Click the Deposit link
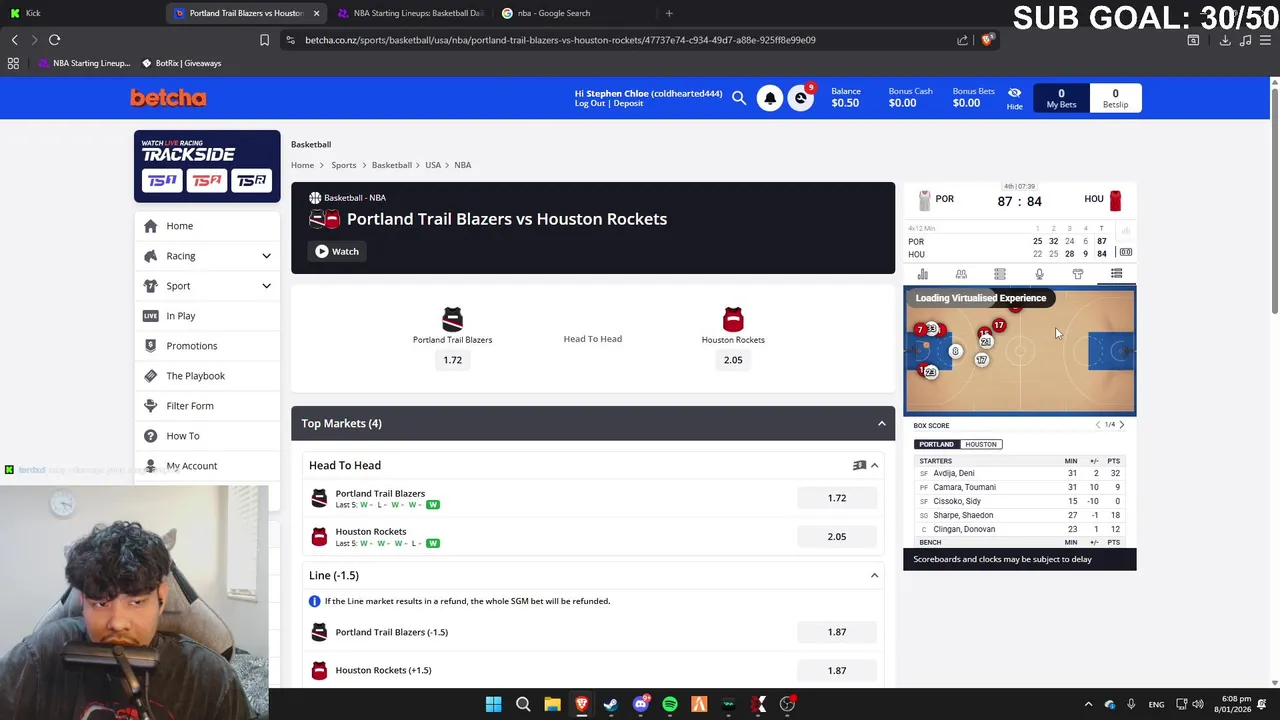1280x720 pixels. (628, 103)
